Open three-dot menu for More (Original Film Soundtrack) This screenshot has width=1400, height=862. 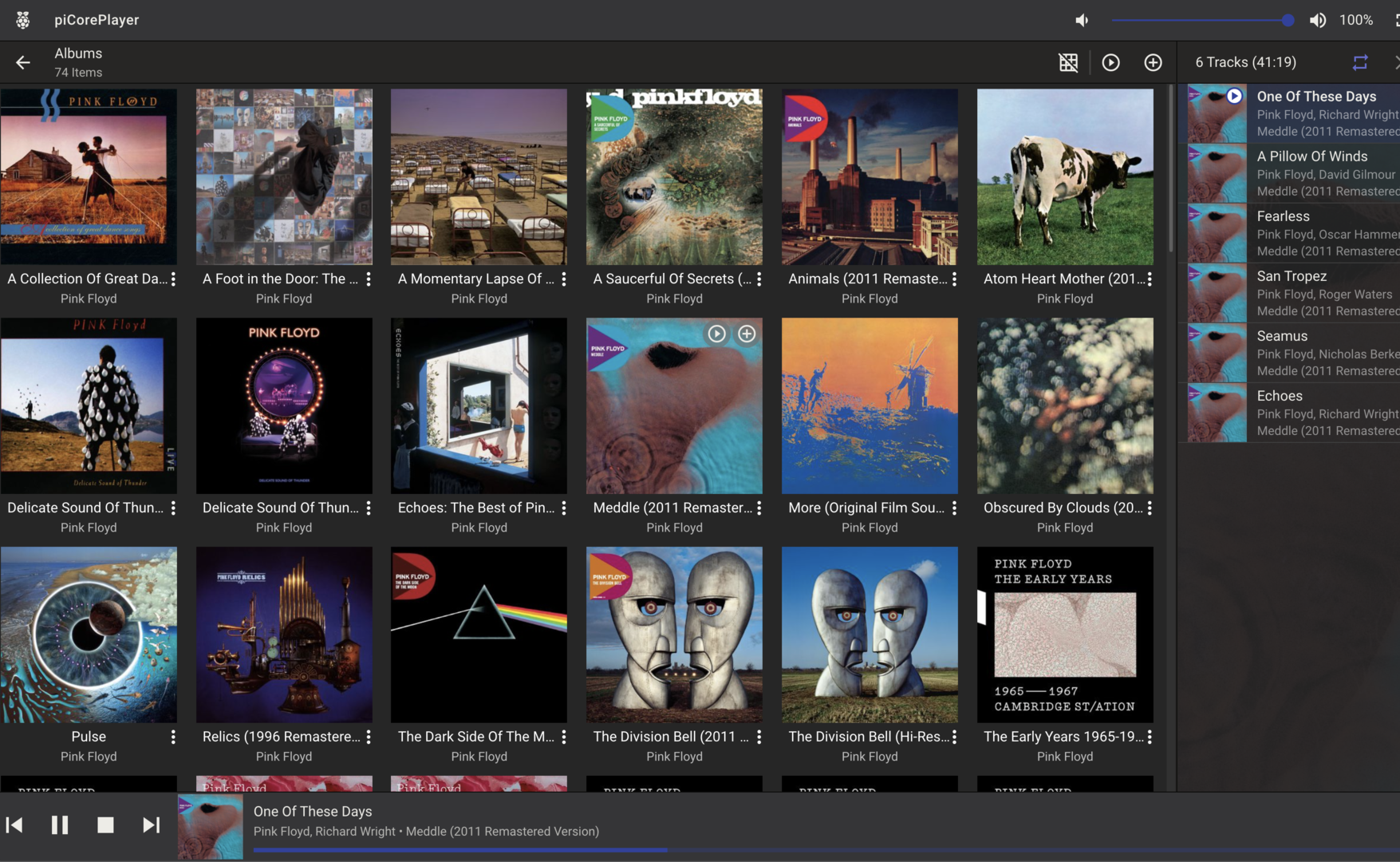[x=954, y=508]
